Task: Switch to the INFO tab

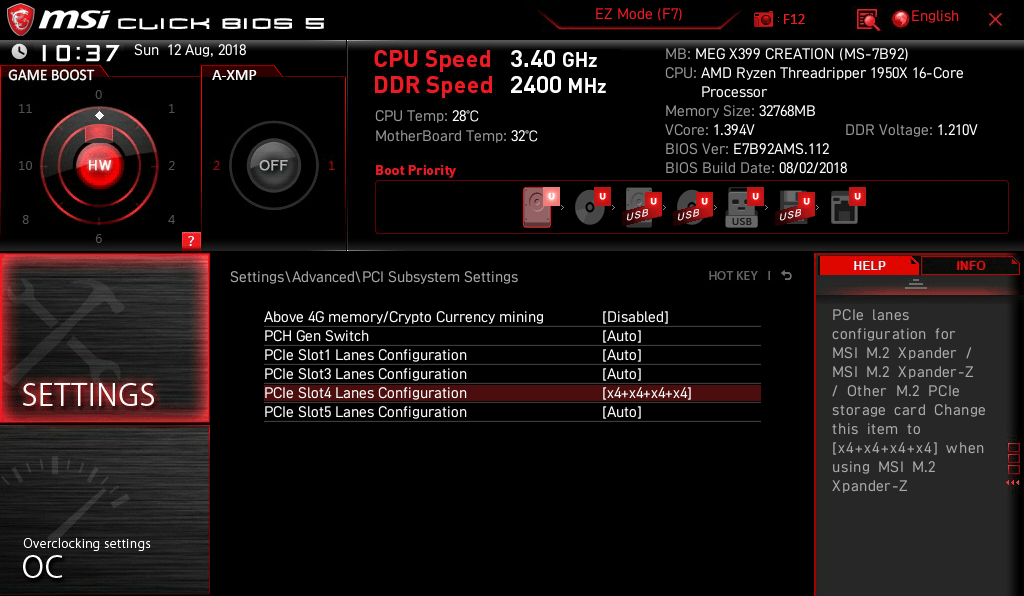Action: coord(970,266)
